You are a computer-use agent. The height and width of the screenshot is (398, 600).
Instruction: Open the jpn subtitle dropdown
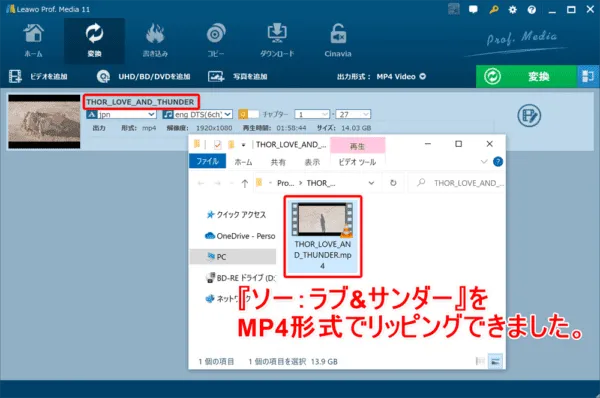click(x=121, y=114)
